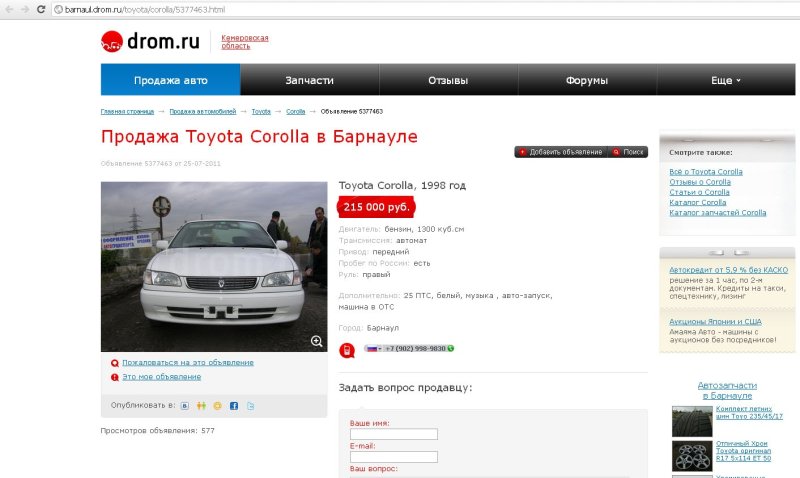Click the browser back arrow
This screenshot has width=800, height=478.
9,9
